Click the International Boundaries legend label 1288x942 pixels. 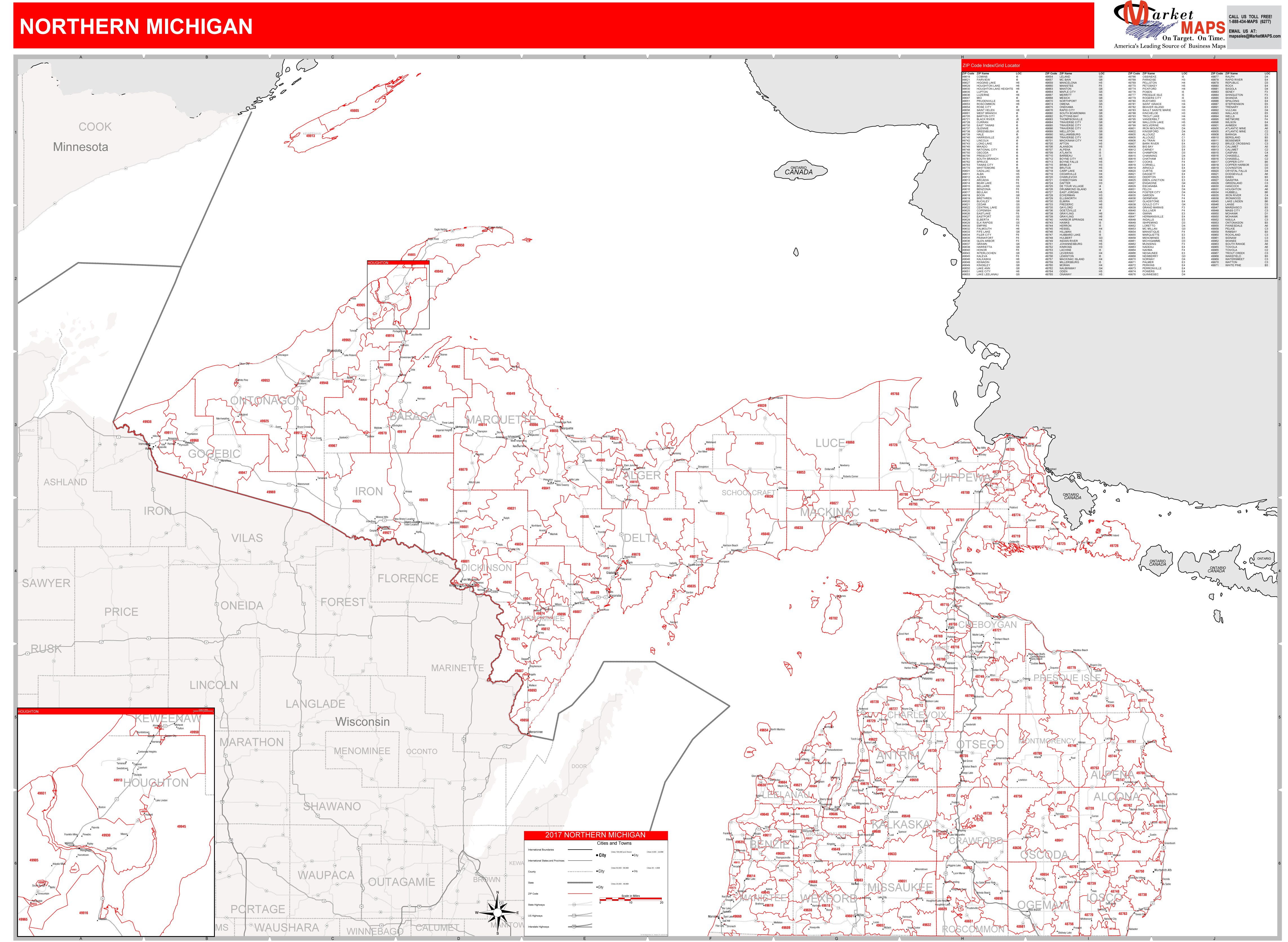point(540,850)
